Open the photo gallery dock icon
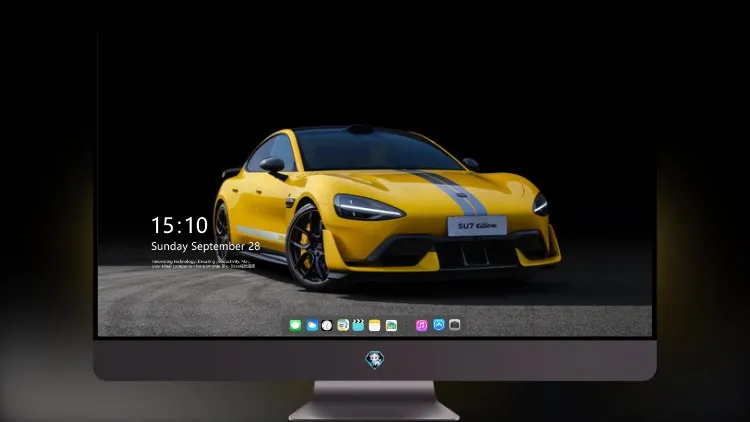The image size is (750, 422). click(391, 325)
